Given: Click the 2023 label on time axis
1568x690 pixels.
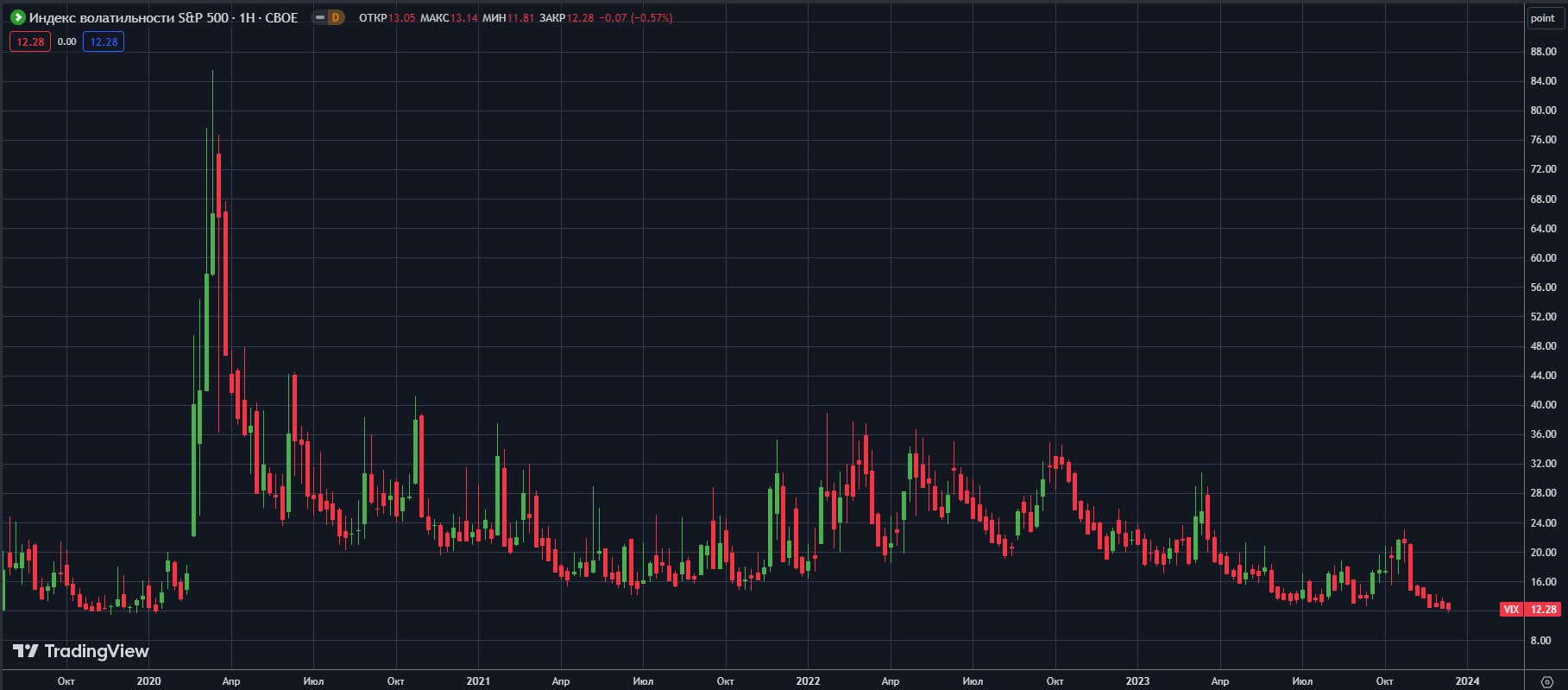Looking at the screenshot, I should (1137, 681).
